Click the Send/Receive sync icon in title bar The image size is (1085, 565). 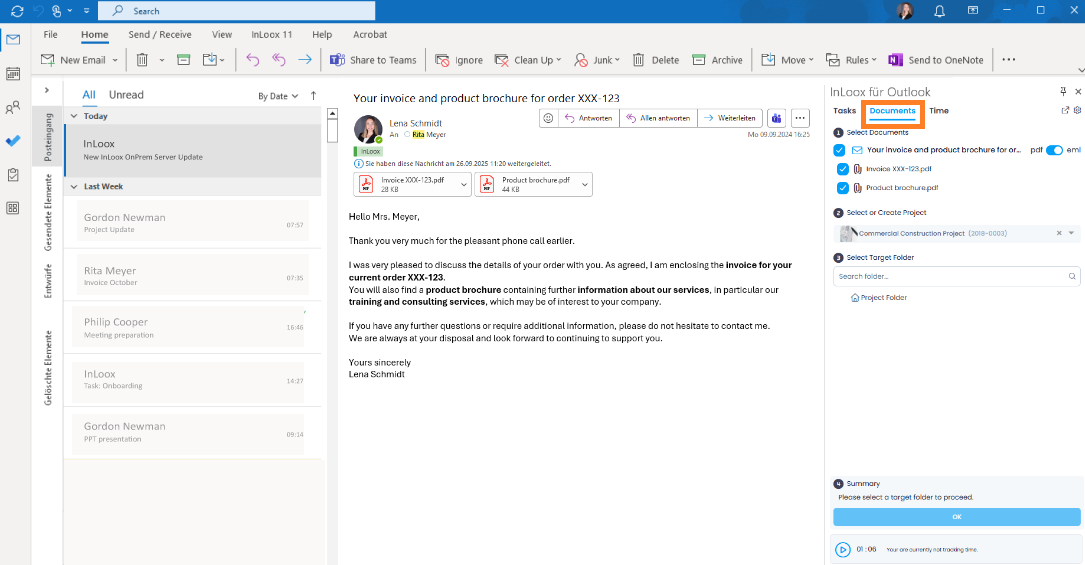click(17, 11)
